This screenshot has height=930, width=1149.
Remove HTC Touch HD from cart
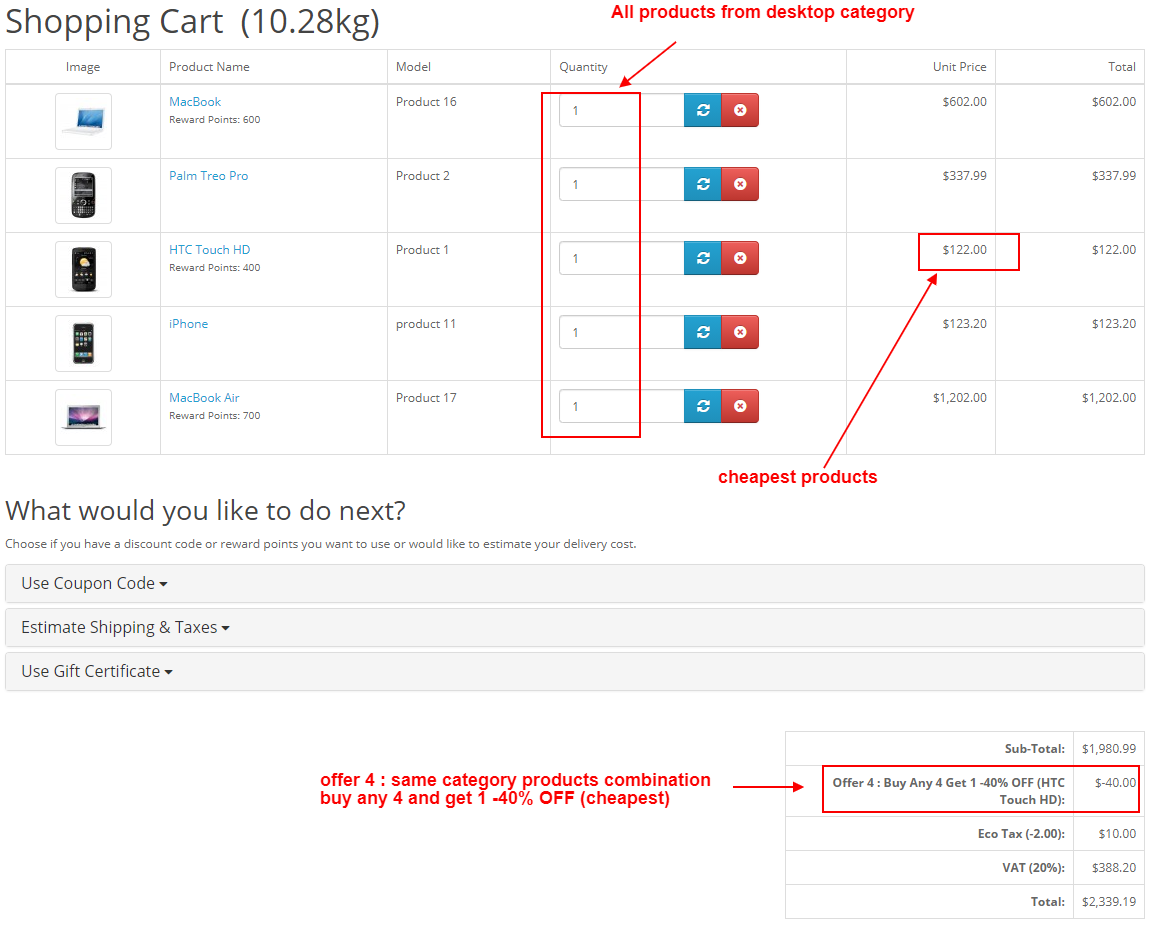[740, 258]
